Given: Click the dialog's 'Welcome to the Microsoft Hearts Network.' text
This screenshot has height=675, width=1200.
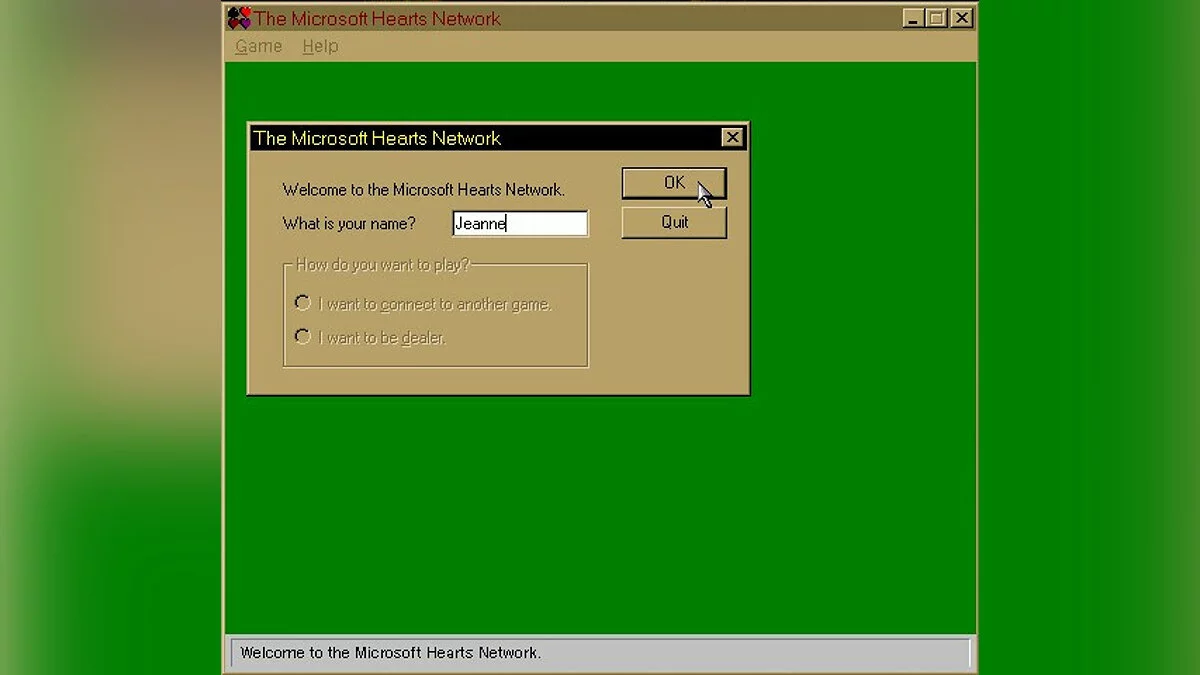Looking at the screenshot, I should (424, 189).
